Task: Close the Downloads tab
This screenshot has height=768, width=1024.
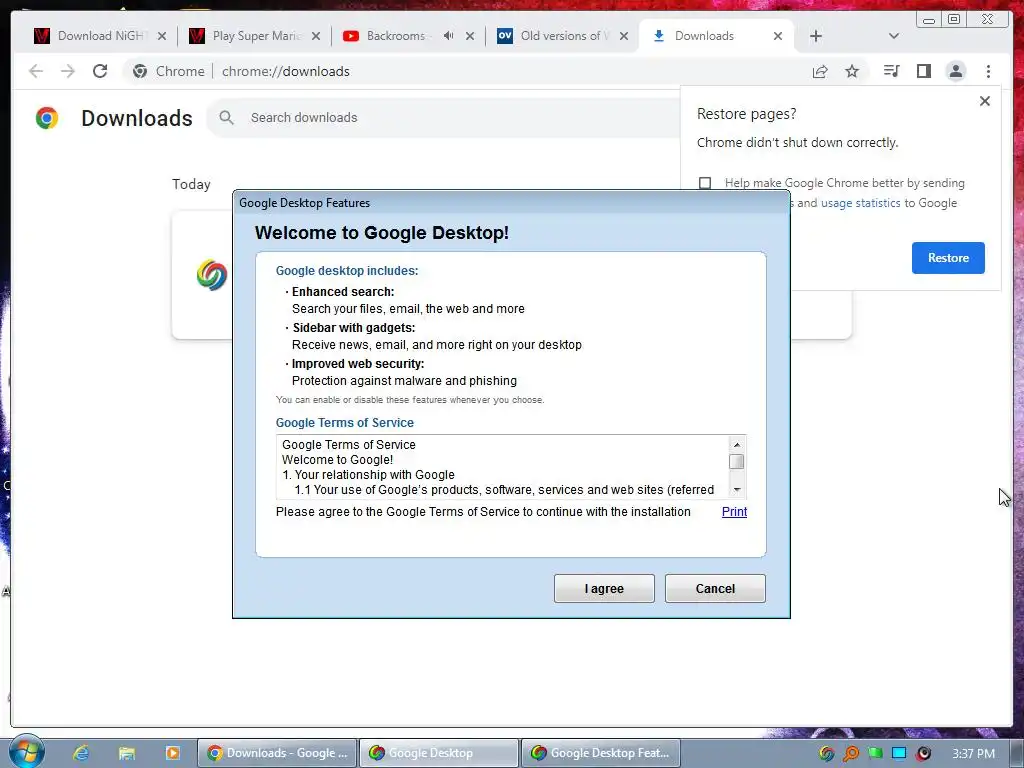Action: pyautogui.click(x=778, y=36)
